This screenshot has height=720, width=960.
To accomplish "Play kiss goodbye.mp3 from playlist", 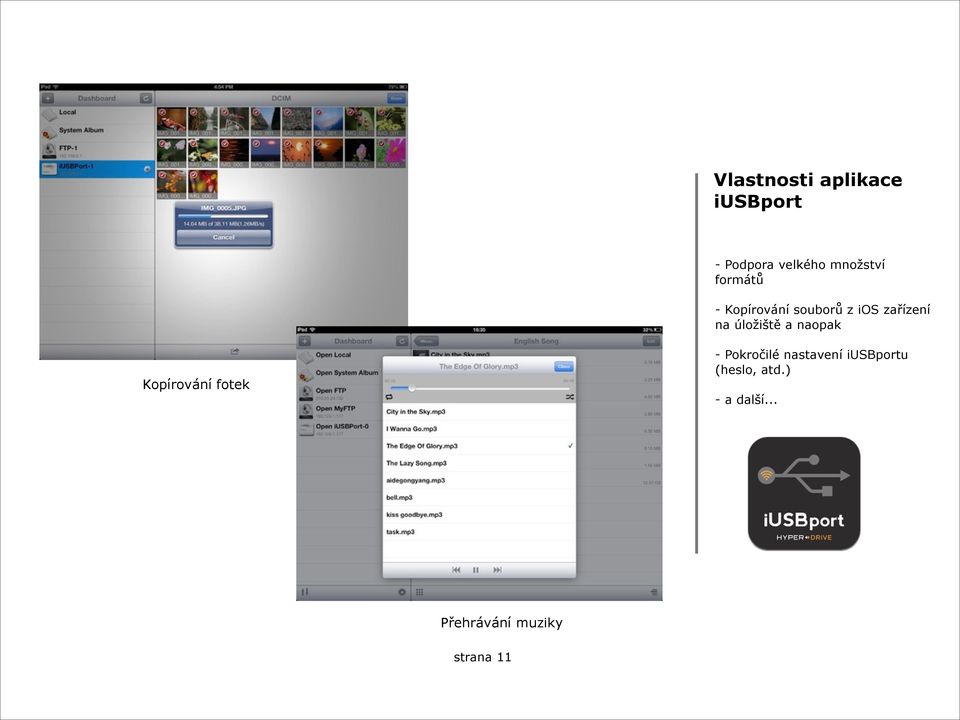I will 479,515.
